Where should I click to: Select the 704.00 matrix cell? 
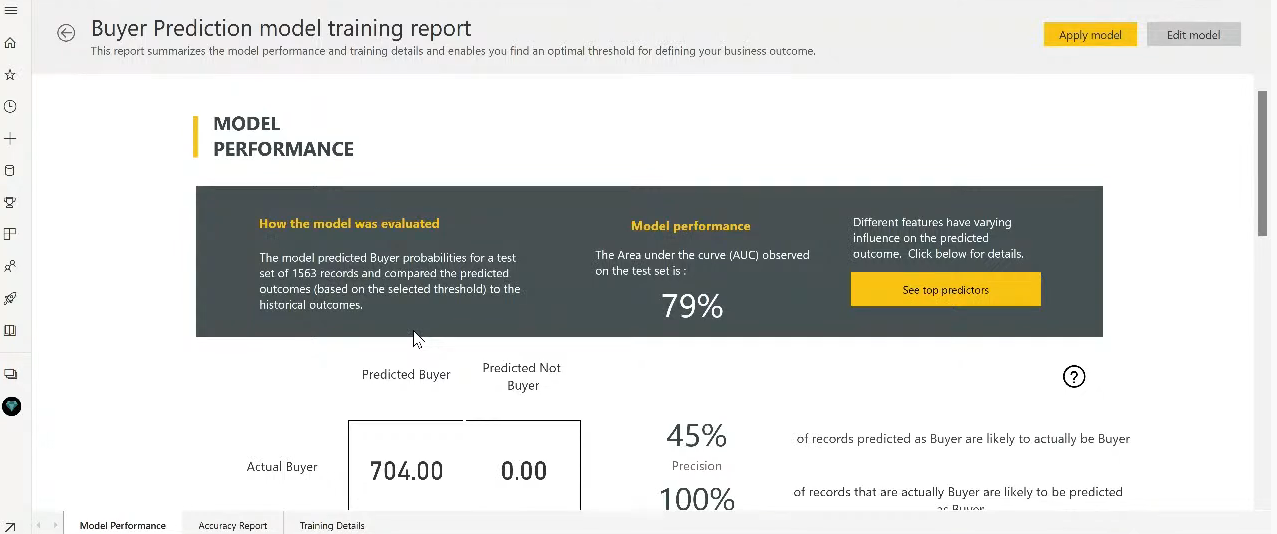pyautogui.click(x=406, y=471)
